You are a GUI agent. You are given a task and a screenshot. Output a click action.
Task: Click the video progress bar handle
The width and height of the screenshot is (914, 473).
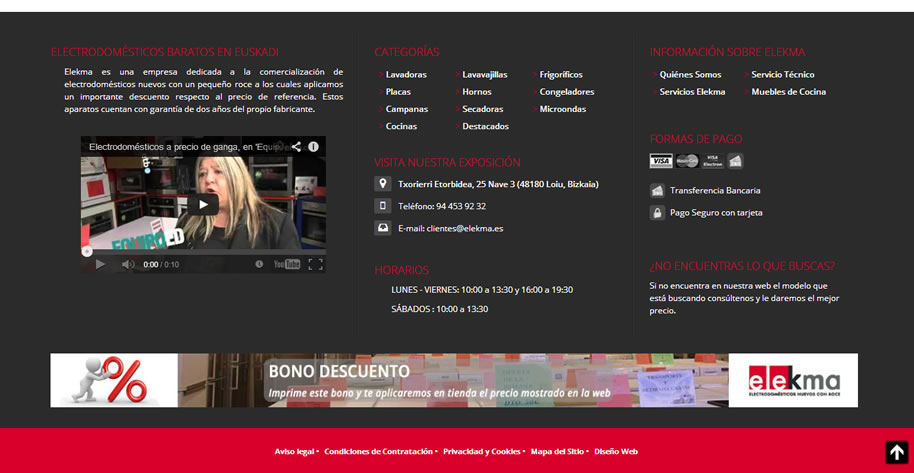tap(87, 252)
